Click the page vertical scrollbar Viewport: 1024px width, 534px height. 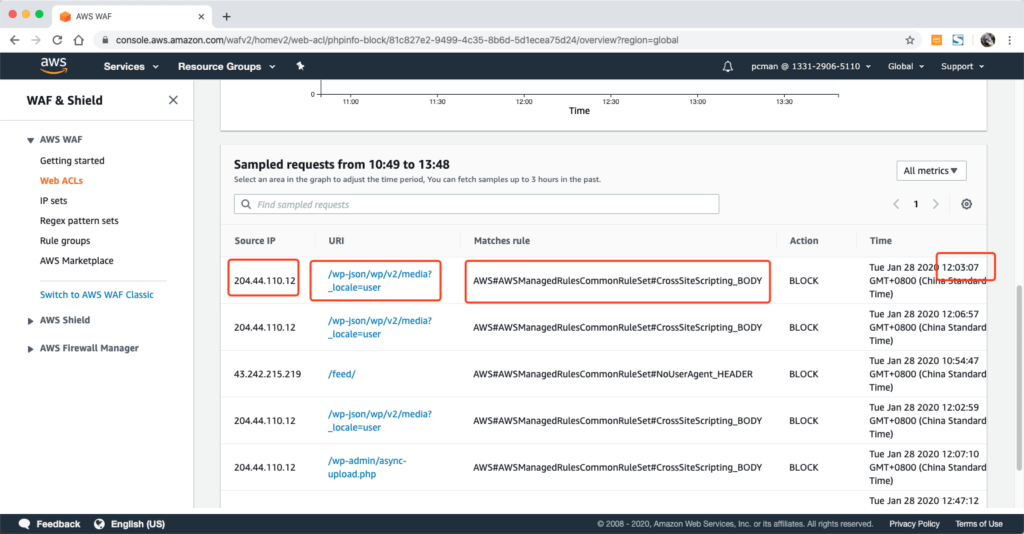pos(1019,377)
